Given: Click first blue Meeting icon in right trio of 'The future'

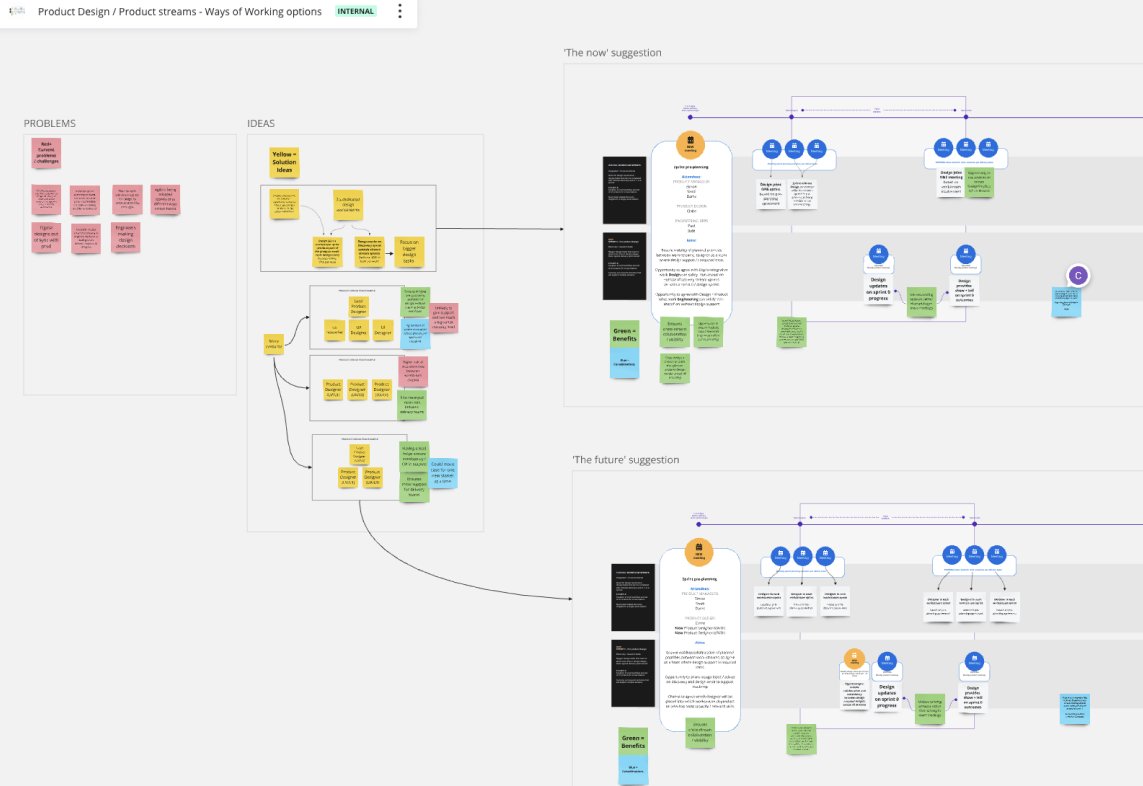Looking at the screenshot, I should pyautogui.click(x=952, y=554).
